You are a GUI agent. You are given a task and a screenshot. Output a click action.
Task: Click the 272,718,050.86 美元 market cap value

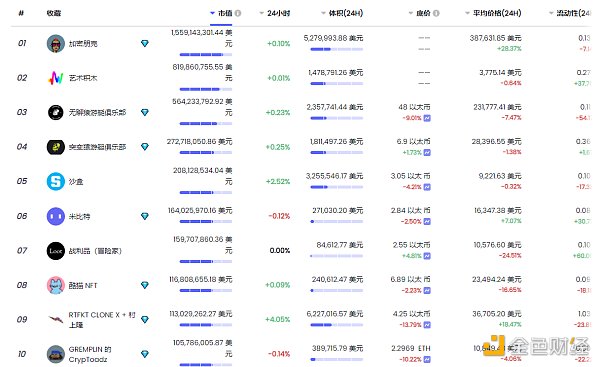199,142
